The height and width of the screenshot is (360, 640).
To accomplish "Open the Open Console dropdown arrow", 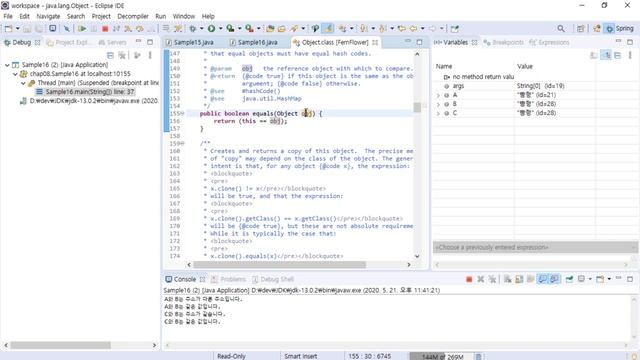I will [x=609, y=279].
